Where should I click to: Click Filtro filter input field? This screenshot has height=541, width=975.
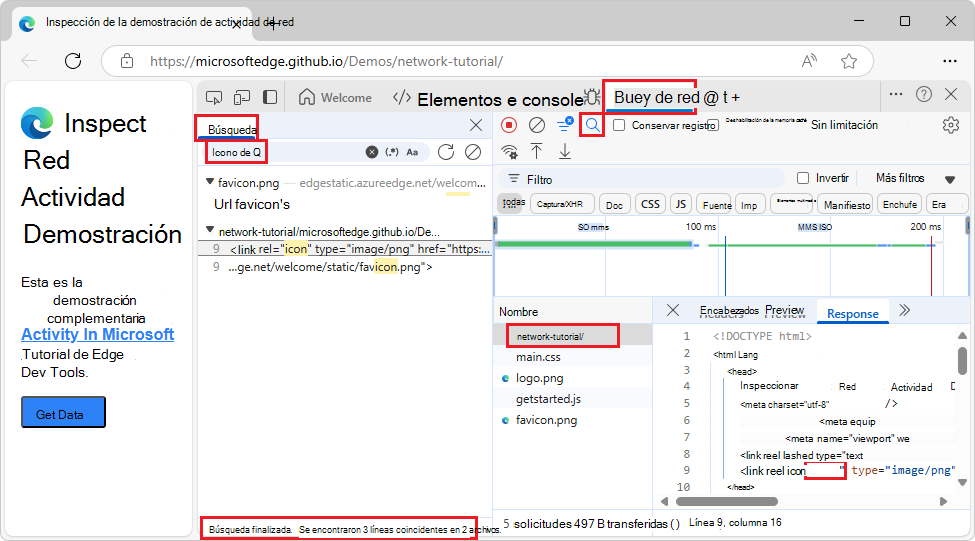[640, 179]
